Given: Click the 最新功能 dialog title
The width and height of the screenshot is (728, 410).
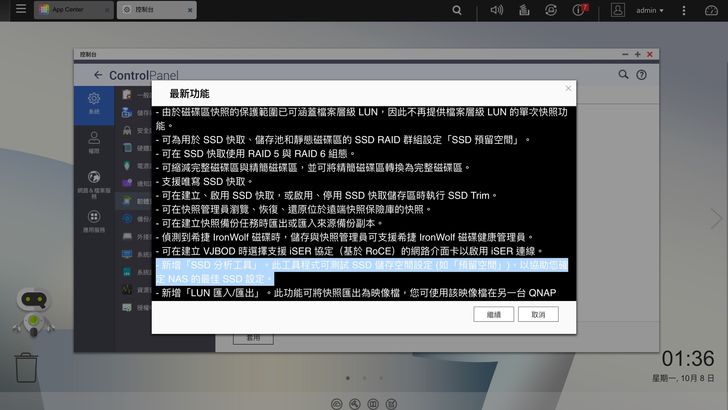Looking at the screenshot, I should pos(189,94).
